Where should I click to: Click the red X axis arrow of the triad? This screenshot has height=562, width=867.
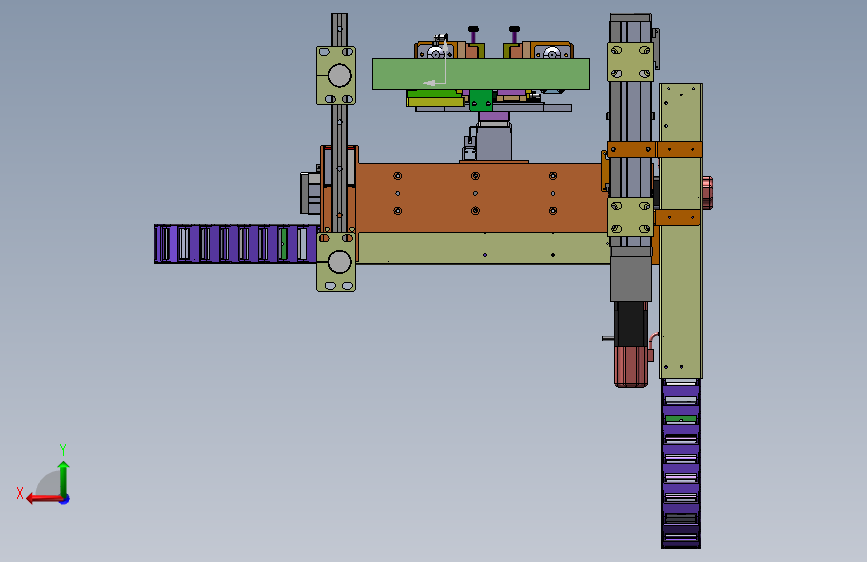[43, 499]
